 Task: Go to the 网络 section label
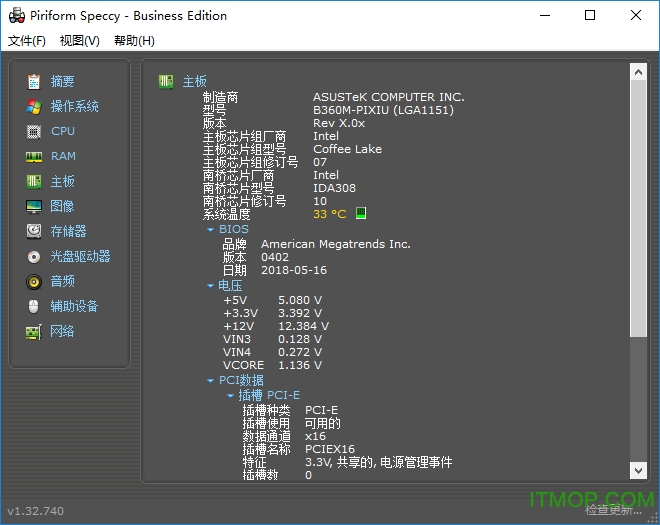(x=62, y=331)
